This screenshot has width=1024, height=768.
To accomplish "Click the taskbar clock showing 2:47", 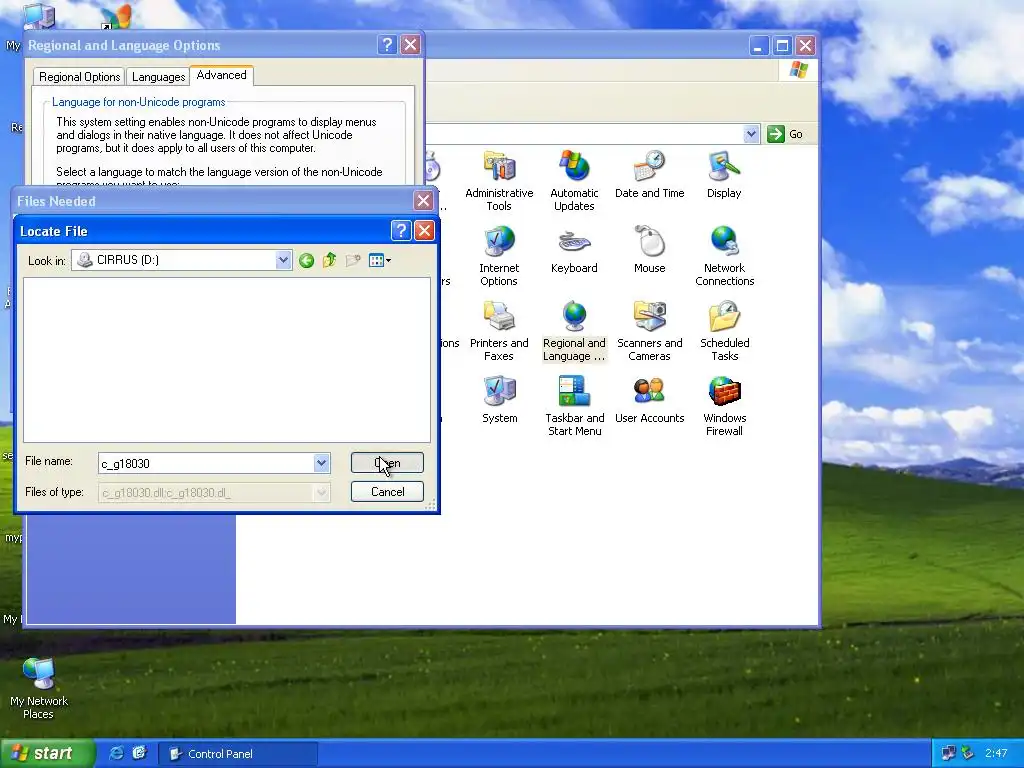I will pyautogui.click(x=996, y=753).
